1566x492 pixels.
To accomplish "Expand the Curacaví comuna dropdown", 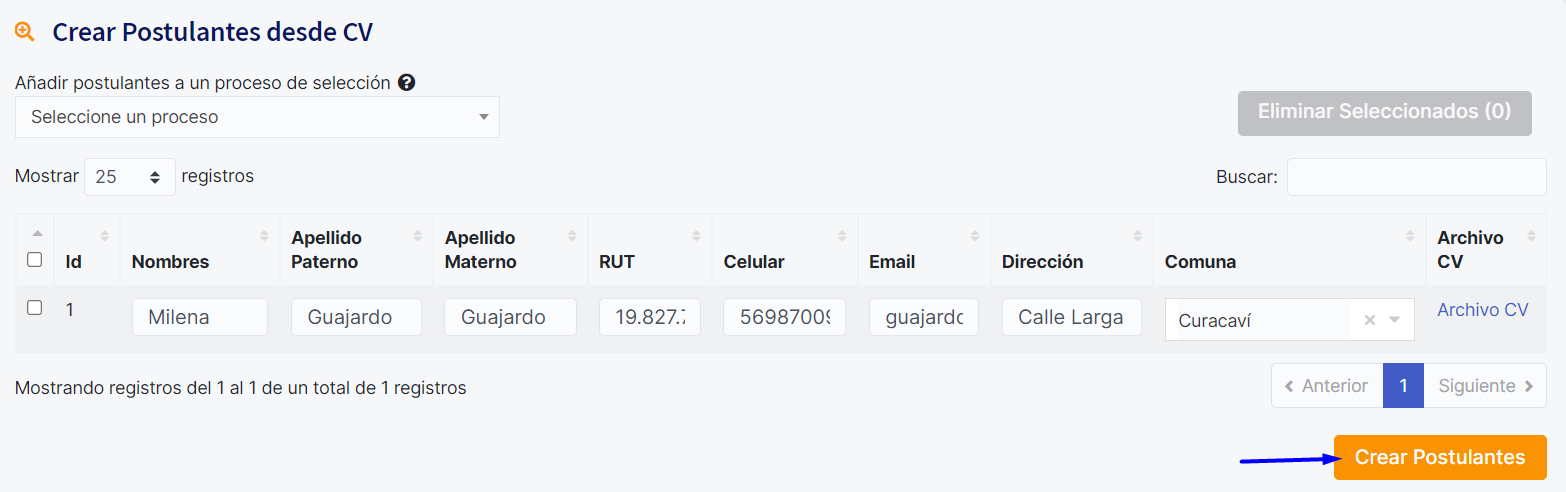I will click(1395, 320).
